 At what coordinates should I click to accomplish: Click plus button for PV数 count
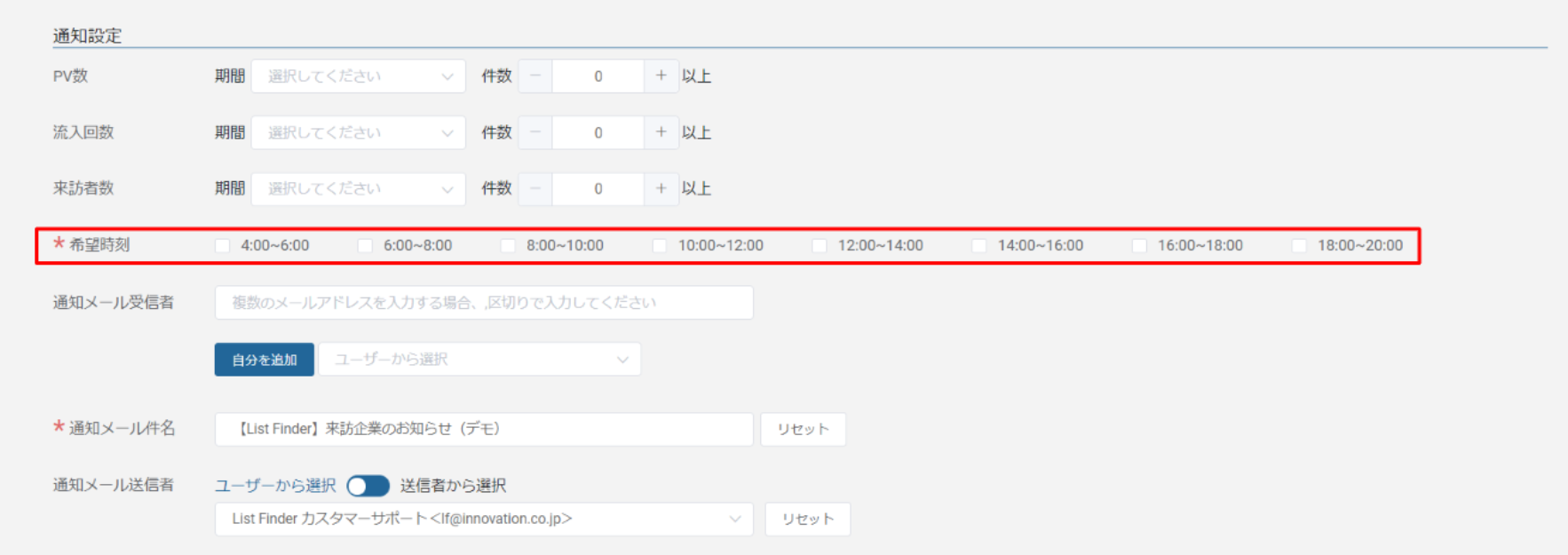661,76
